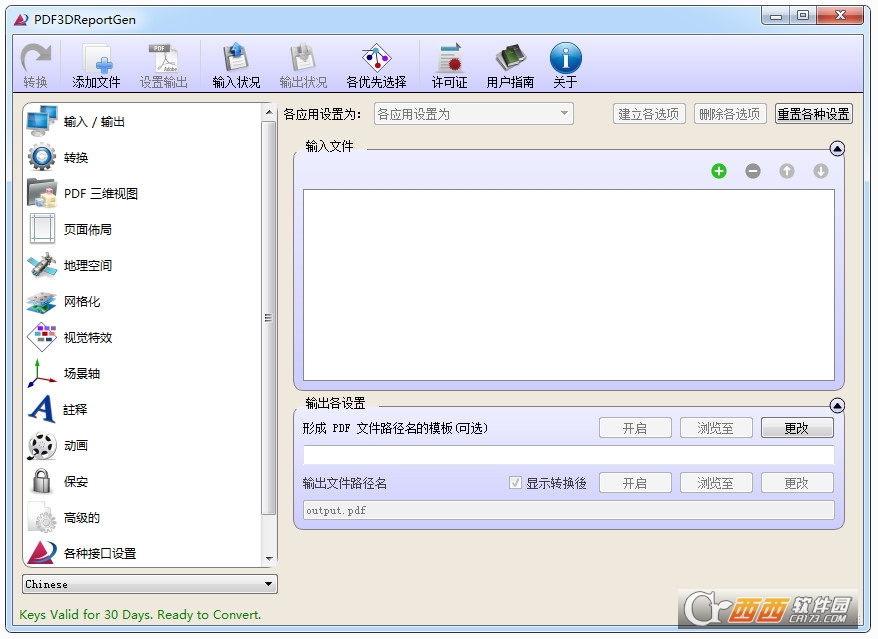Open the Chinese language dropdown
Image resolution: width=878 pixels, height=639 pixels.
(x=150, y=584)
